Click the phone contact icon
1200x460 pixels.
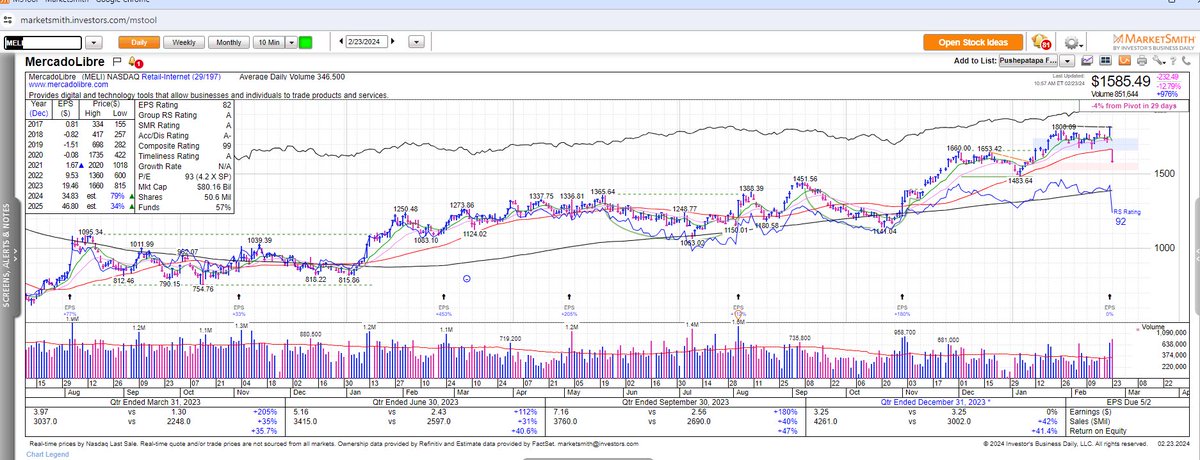pos(1186,61)
